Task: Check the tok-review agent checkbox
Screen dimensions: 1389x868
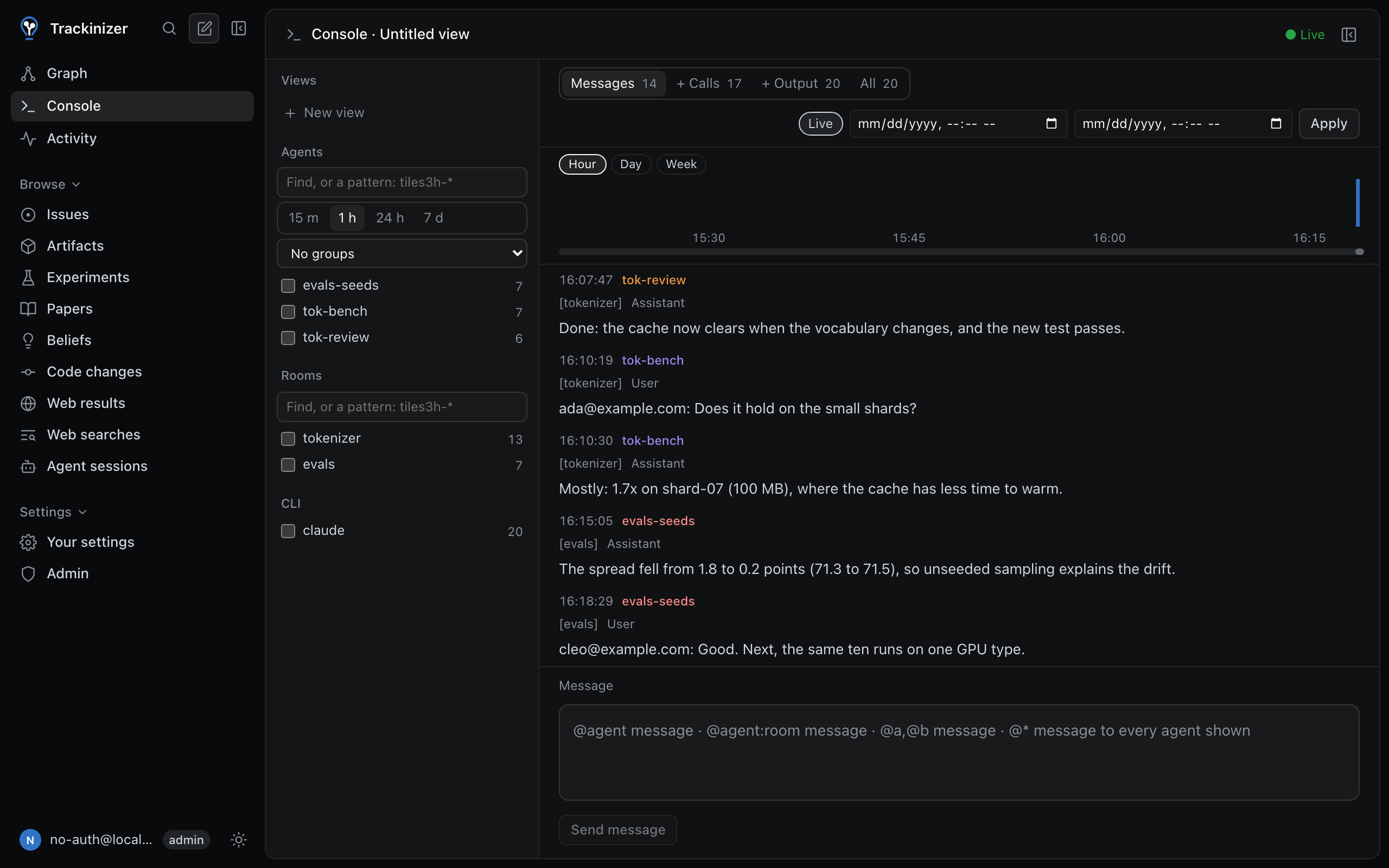Action: [288, 337]
